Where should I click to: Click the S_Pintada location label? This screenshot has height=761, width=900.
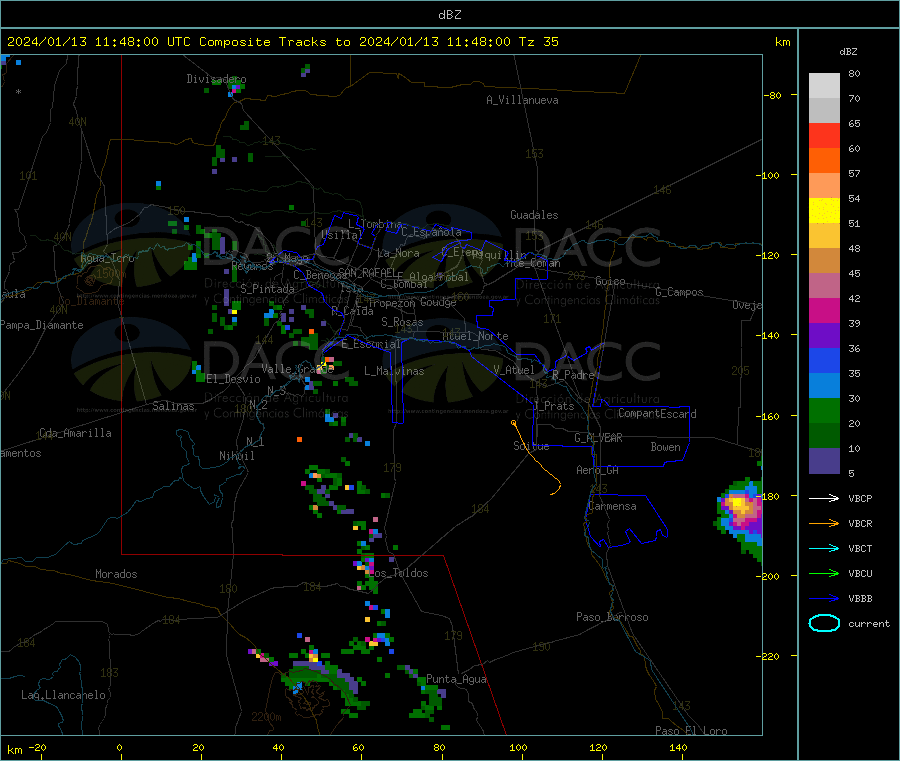pos(267,289)
